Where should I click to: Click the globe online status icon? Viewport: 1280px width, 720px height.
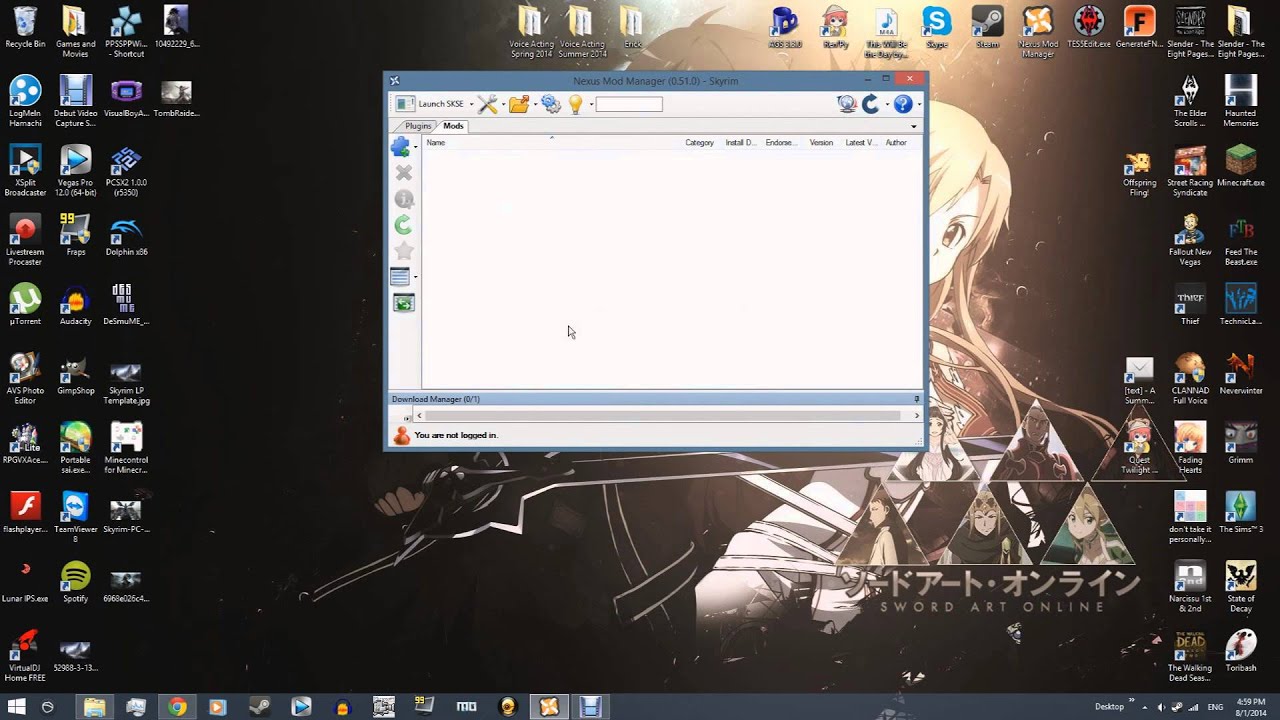coord(847,104)
